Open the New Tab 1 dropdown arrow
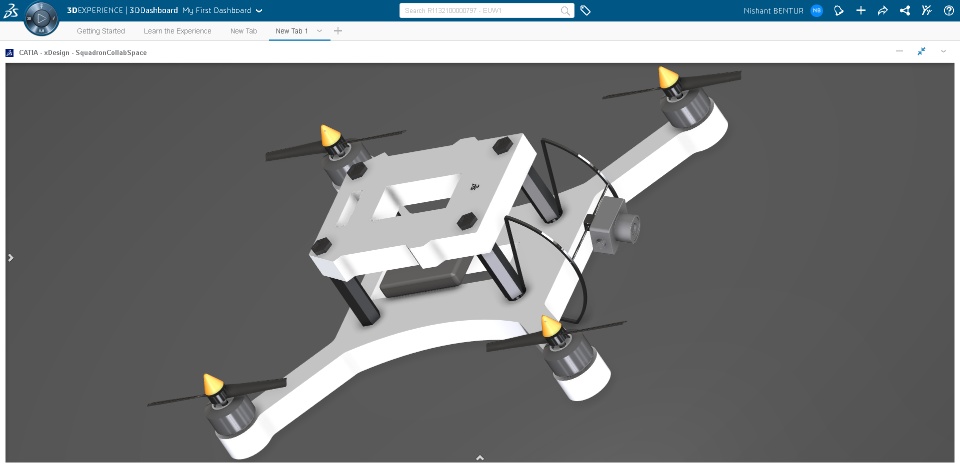 (x=319, y=31)
